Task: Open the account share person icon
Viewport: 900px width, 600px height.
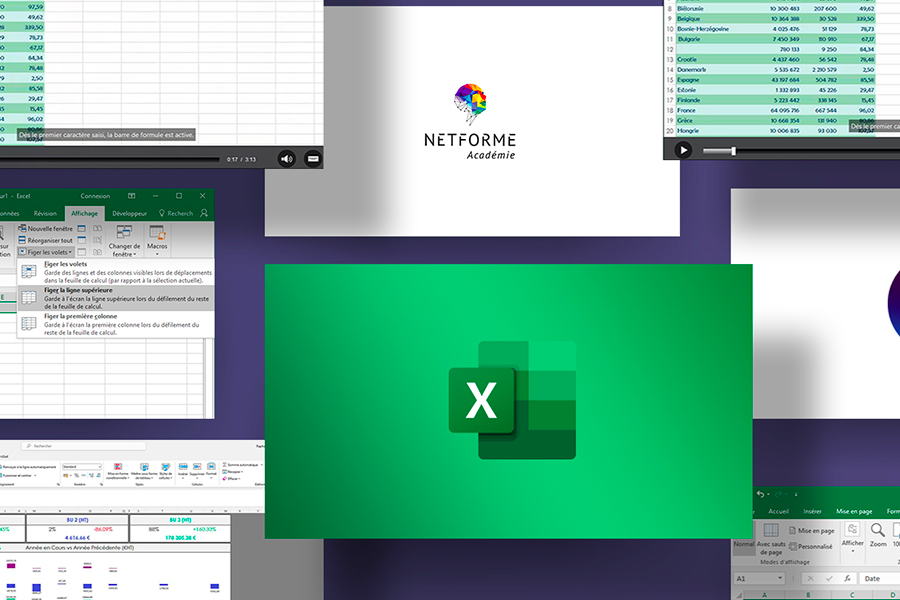Action: pos(204,213)
